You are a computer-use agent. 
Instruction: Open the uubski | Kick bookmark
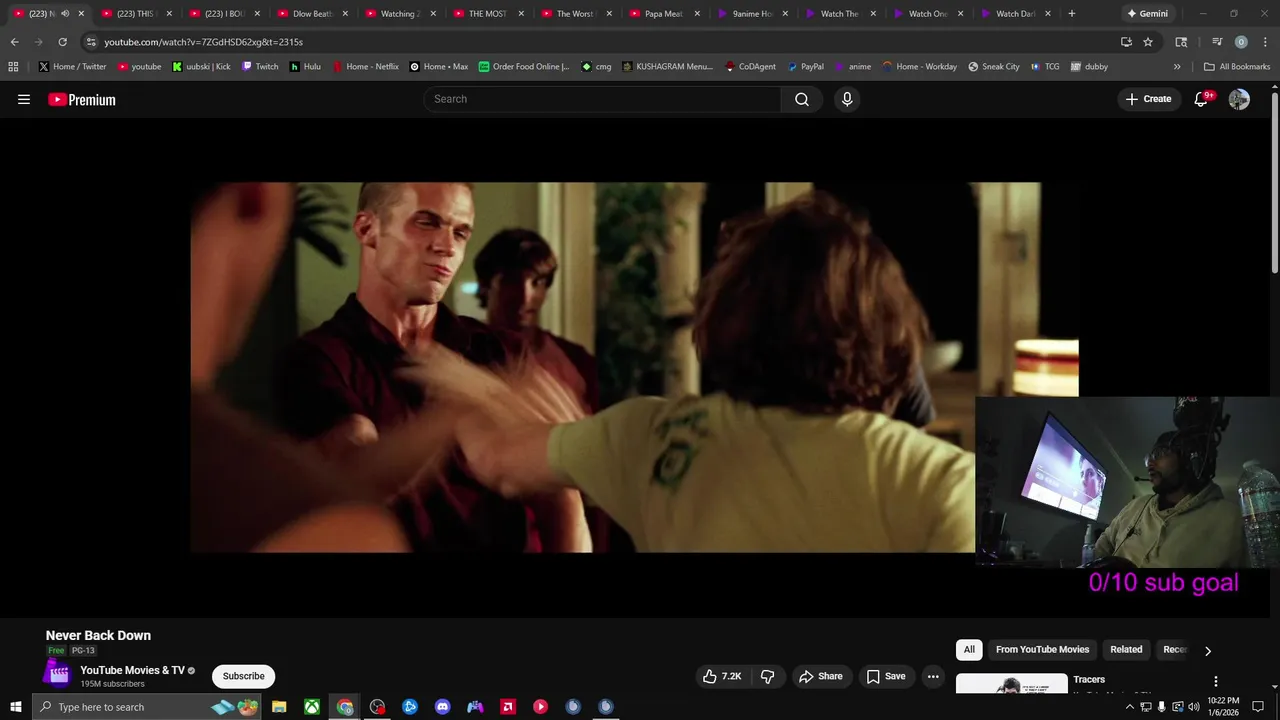coord(201,67)
